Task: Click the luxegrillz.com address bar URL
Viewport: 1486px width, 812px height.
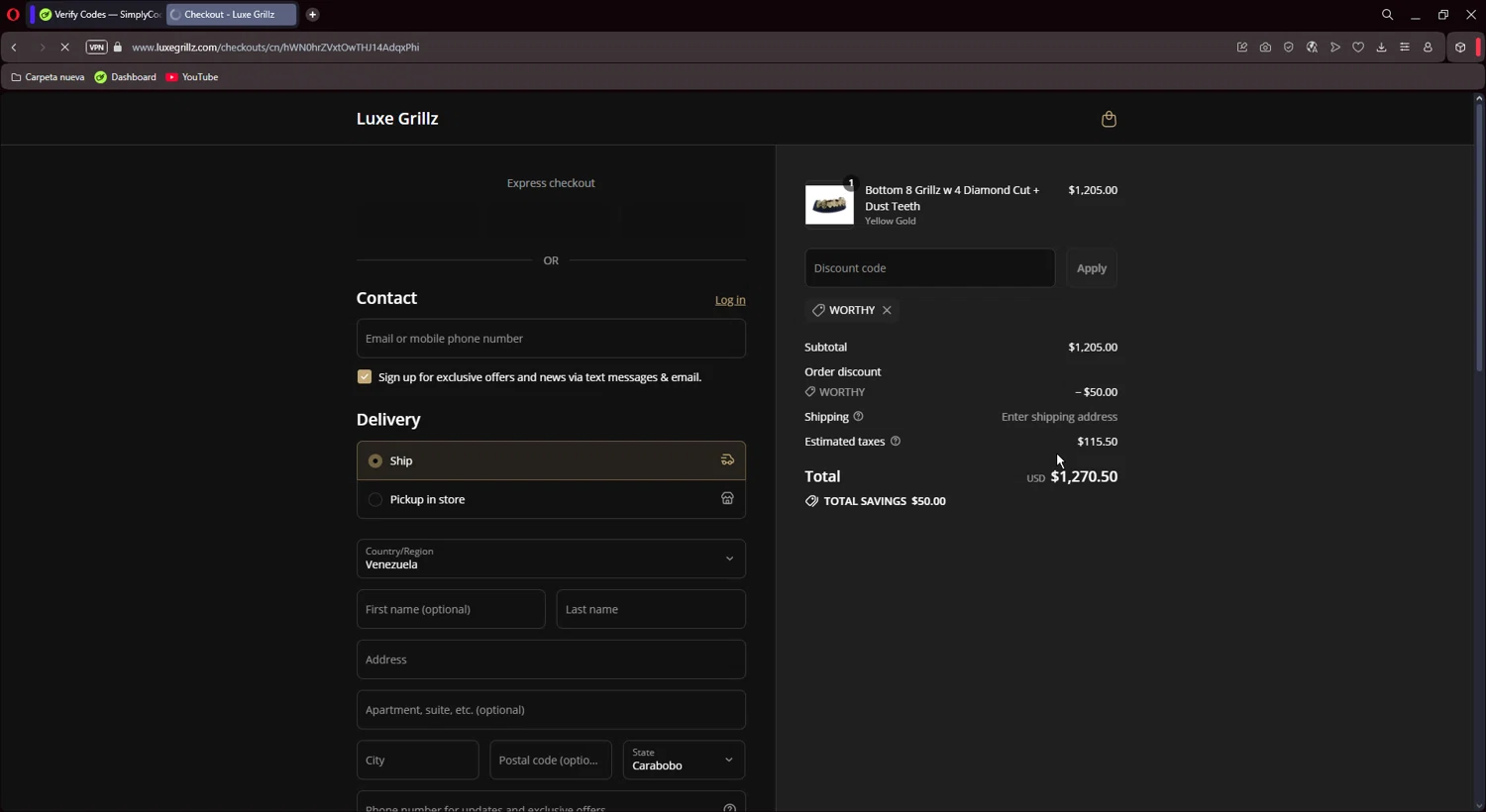Action: (275, 48)
